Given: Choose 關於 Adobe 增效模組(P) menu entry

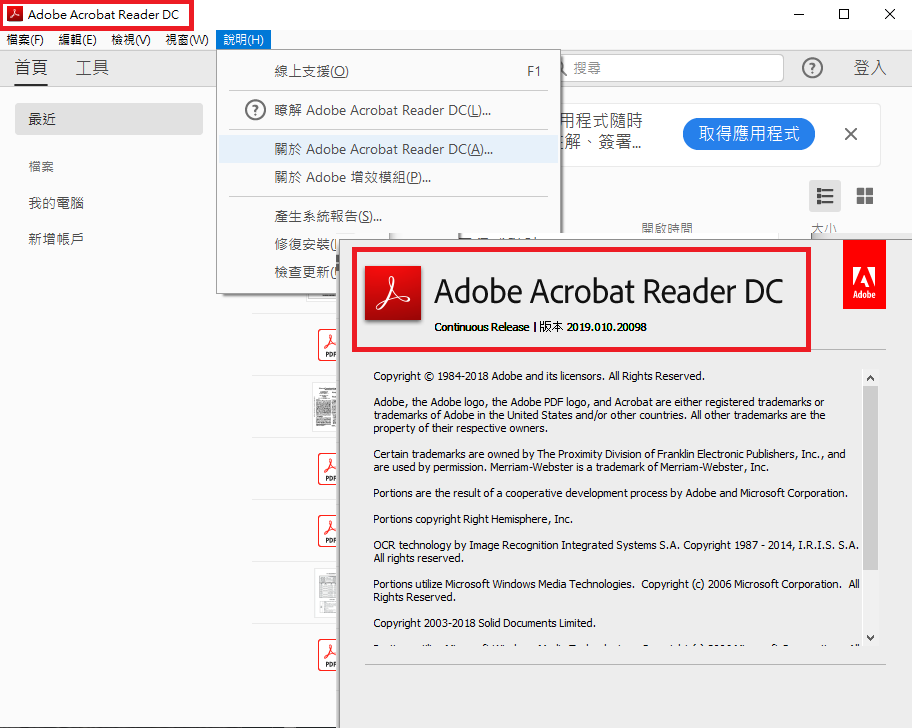Looking at the screenshot, I should pos(353,177).
